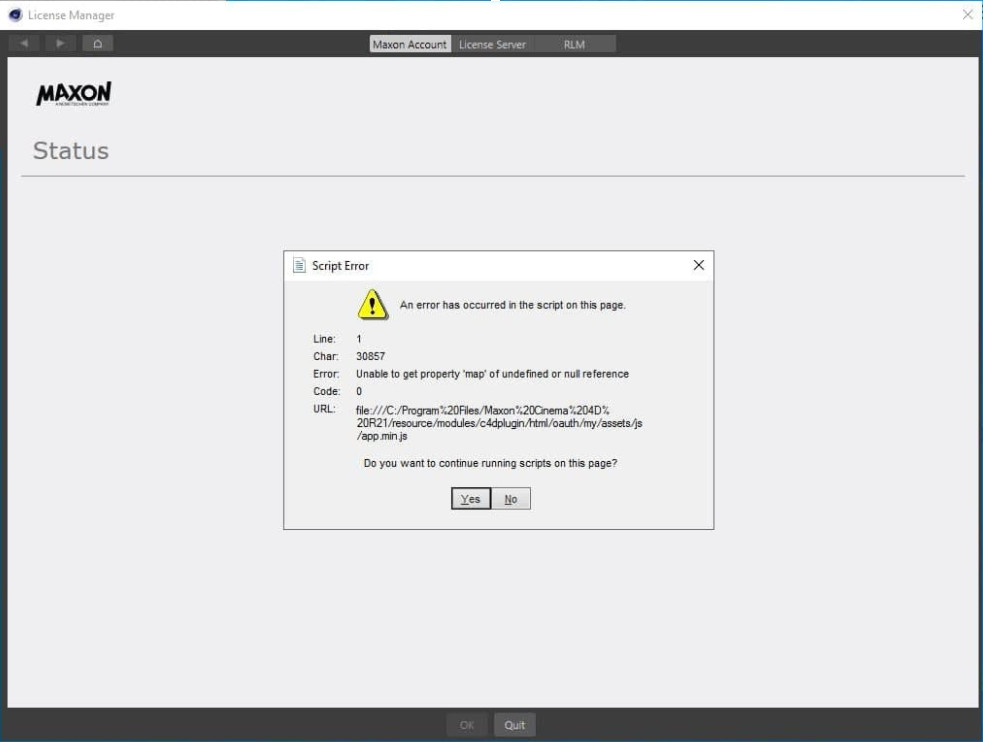
Task: Go to the home page icon
Action: click(x=98, y=44)
